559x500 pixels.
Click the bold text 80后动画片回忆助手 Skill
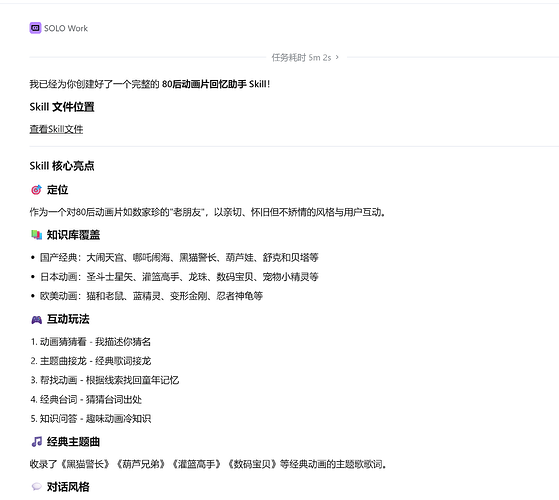[214, 84]
